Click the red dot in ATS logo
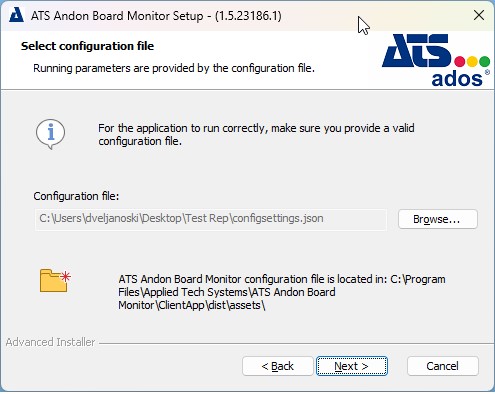 click(x=460, y=61)
